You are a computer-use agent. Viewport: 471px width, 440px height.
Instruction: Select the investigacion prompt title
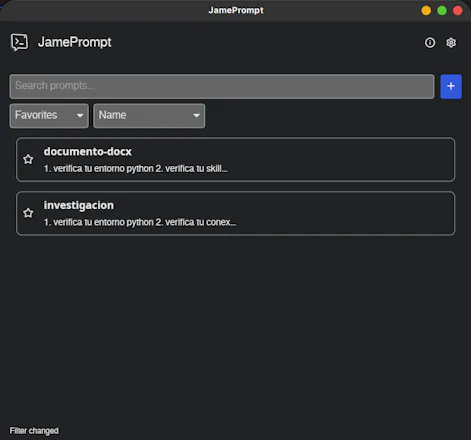pyautogui.click(x=79, y=205)
